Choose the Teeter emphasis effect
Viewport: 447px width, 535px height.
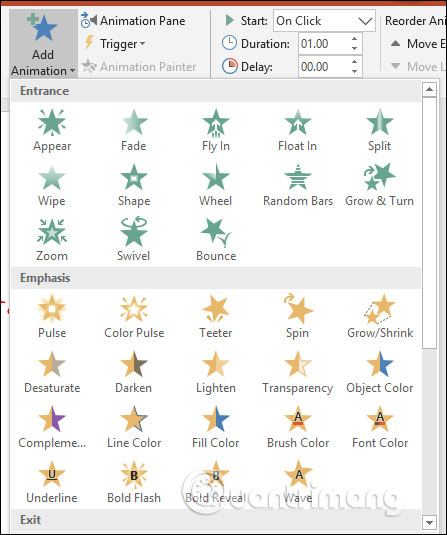216,317
